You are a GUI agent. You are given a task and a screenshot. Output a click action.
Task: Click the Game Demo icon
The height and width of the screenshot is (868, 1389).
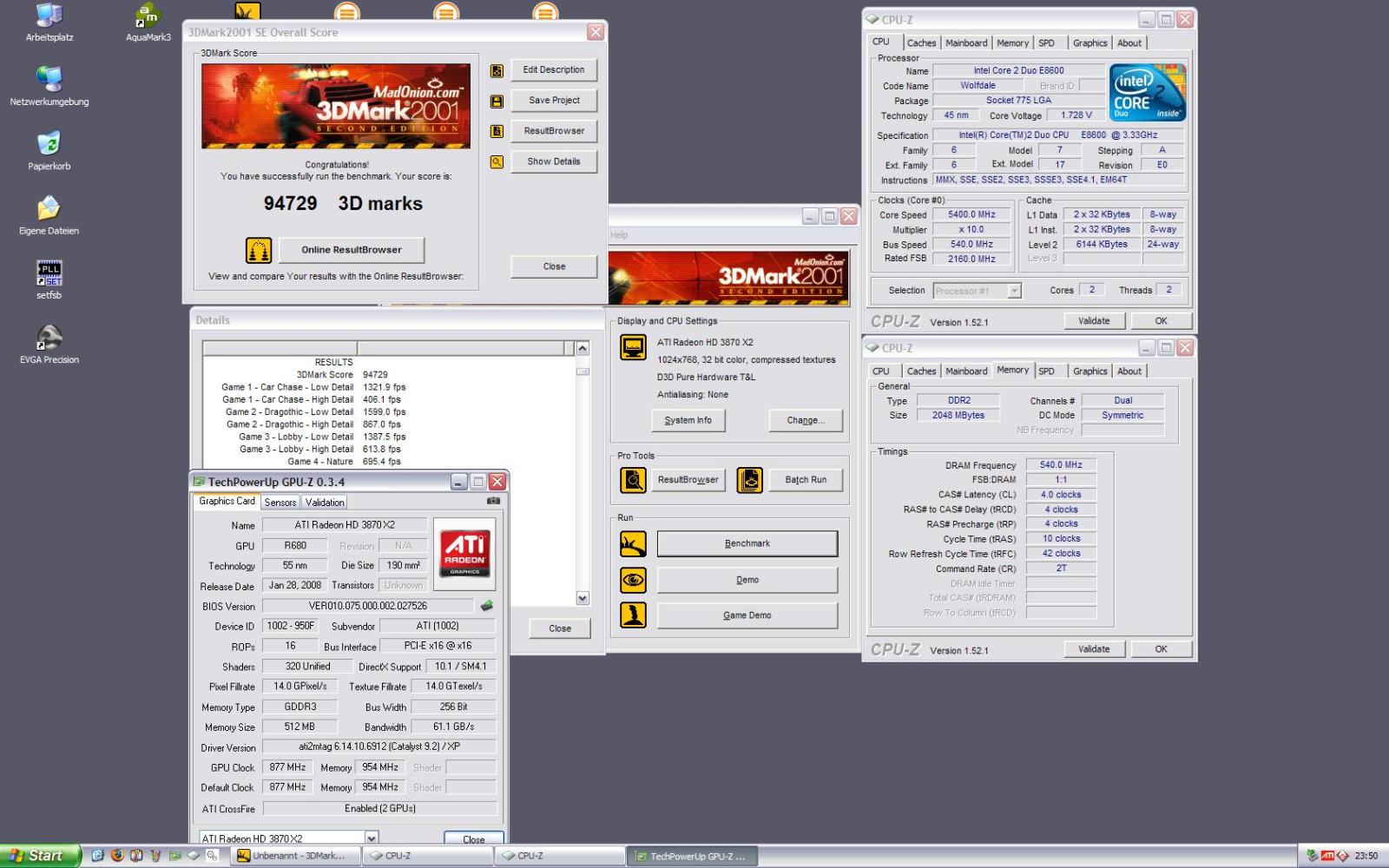tap(633, 615)
